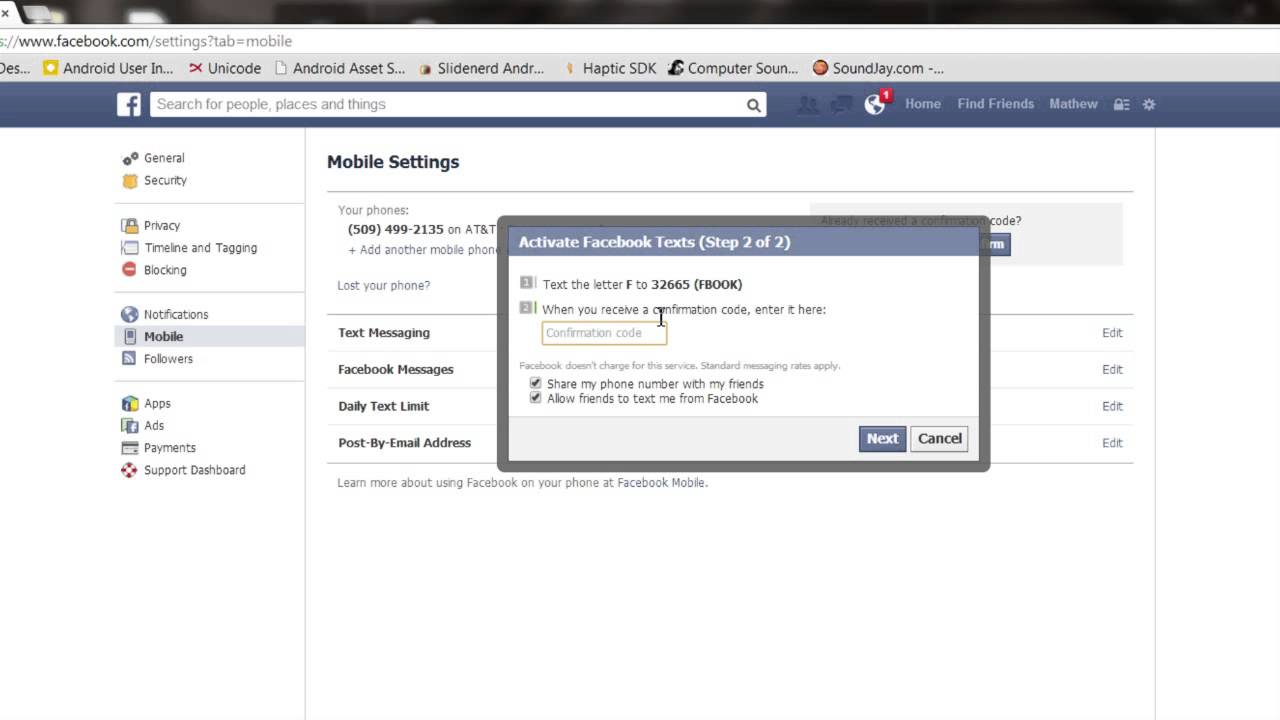Open the Android User In... bookmark
This screenshot has width=1280, height=720.
click(108, 68)
